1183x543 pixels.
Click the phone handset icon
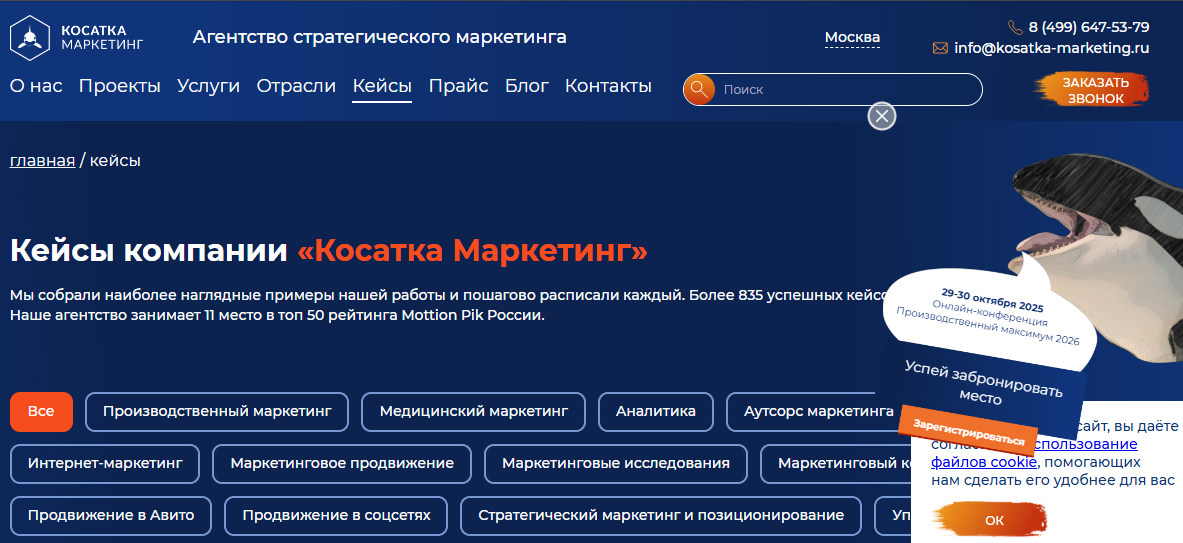1016,28
